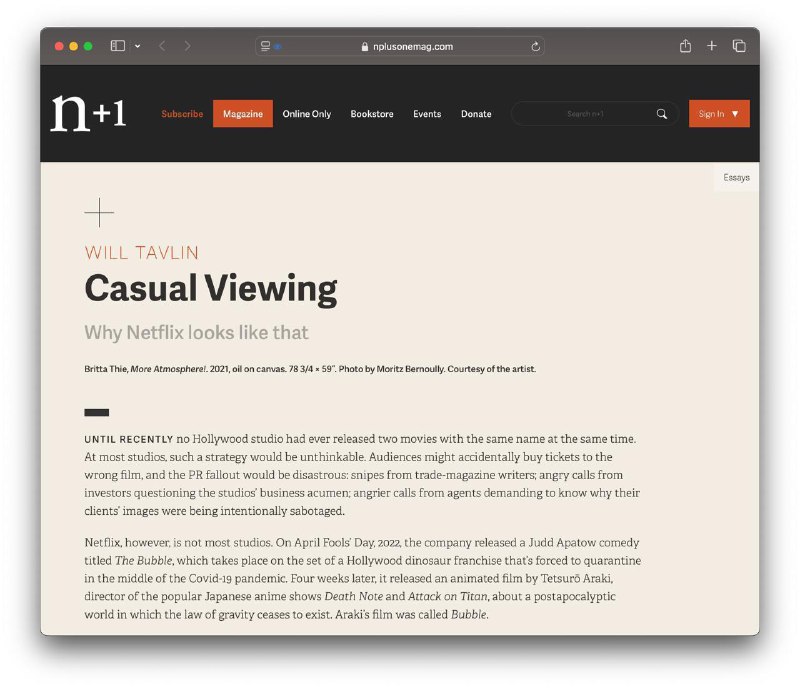
Task: Select the nplusonemag.com address field
Action: [x=400, y=46]
